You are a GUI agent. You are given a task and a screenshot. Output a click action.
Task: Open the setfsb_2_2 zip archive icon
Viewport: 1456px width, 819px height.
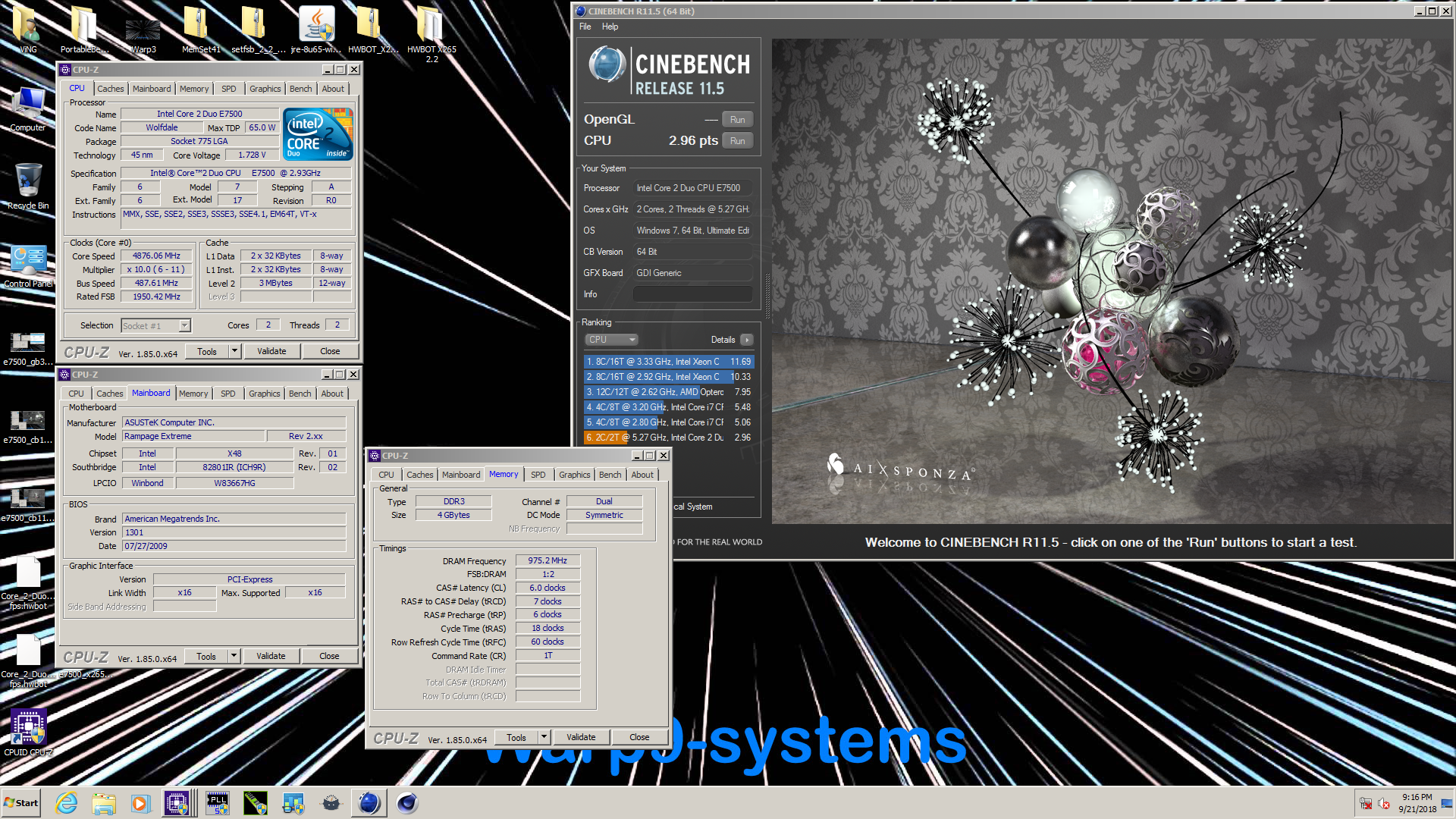[x=258, y=29]
